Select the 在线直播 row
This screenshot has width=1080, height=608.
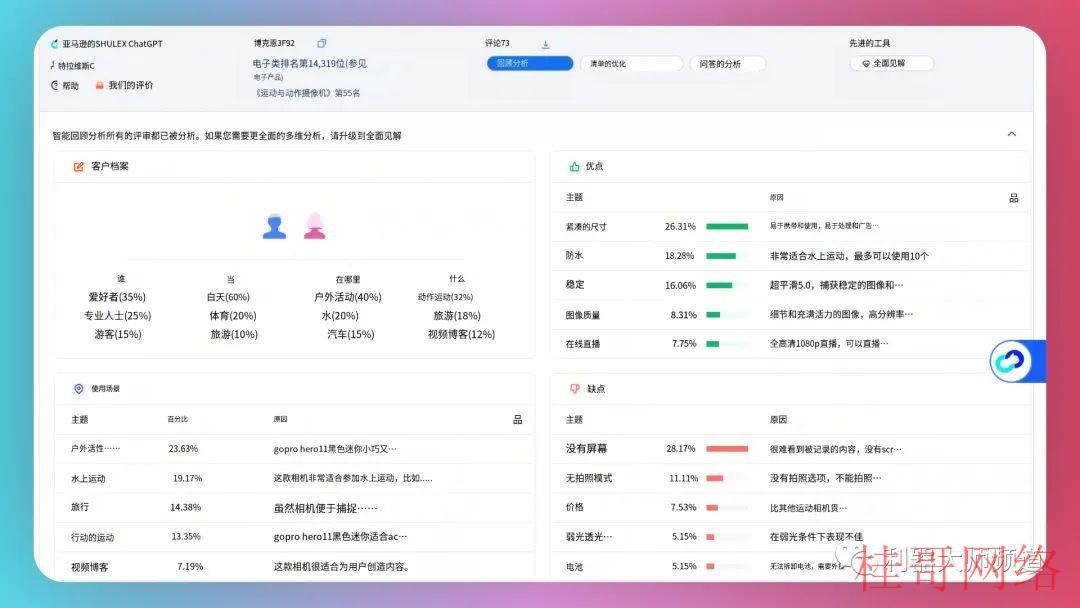click(789, 344)
